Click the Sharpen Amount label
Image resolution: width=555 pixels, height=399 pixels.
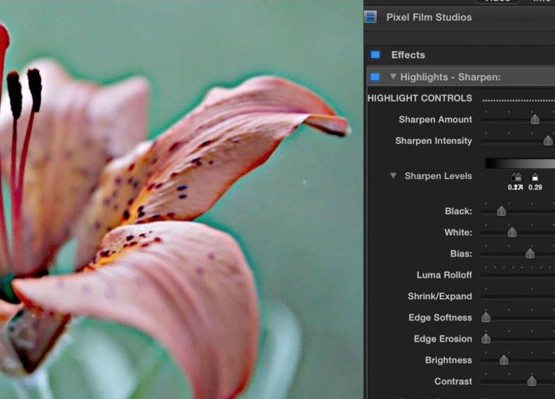pyautogui.click(x=435, y=120)
